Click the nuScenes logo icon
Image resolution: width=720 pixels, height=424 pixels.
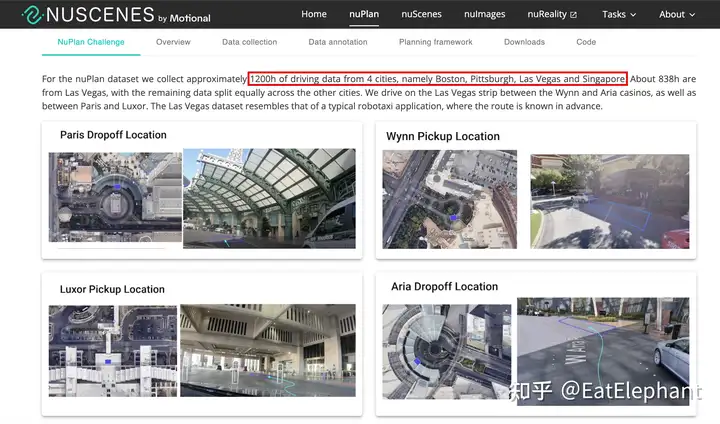(x=33, y=15)
